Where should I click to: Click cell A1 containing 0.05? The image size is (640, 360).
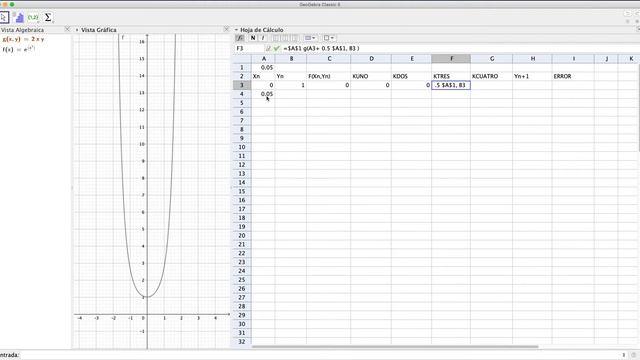pyautogui.click(x=263, y=67)
